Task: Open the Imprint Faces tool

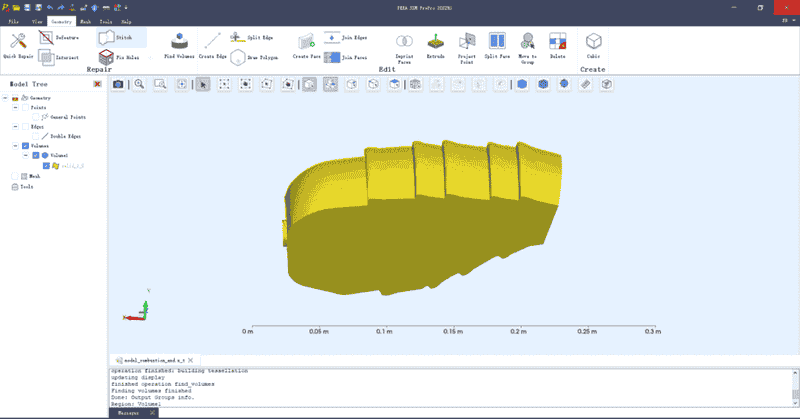Action: coord(404,47)
